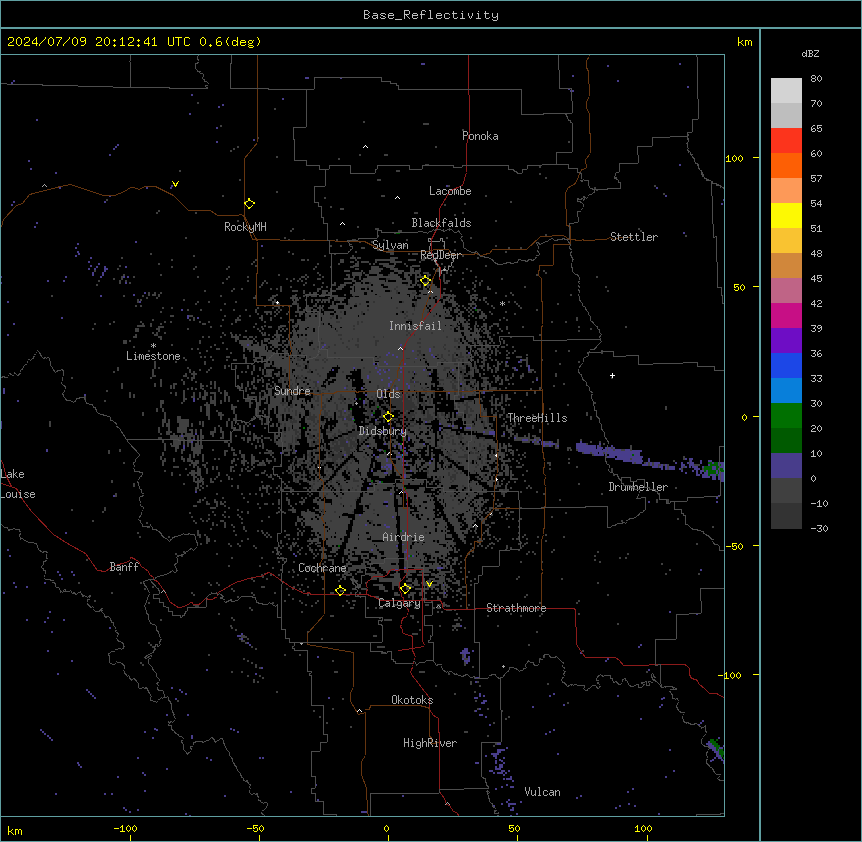Screen dimensions: 862x842
Task: Click the yellow 51 dBZ legend swatch
Action: click(786, 215)
